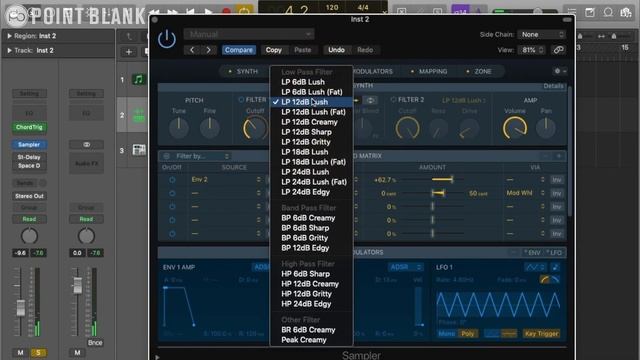
Task: Switch to the ZONE tab
Action: [479, 71]
